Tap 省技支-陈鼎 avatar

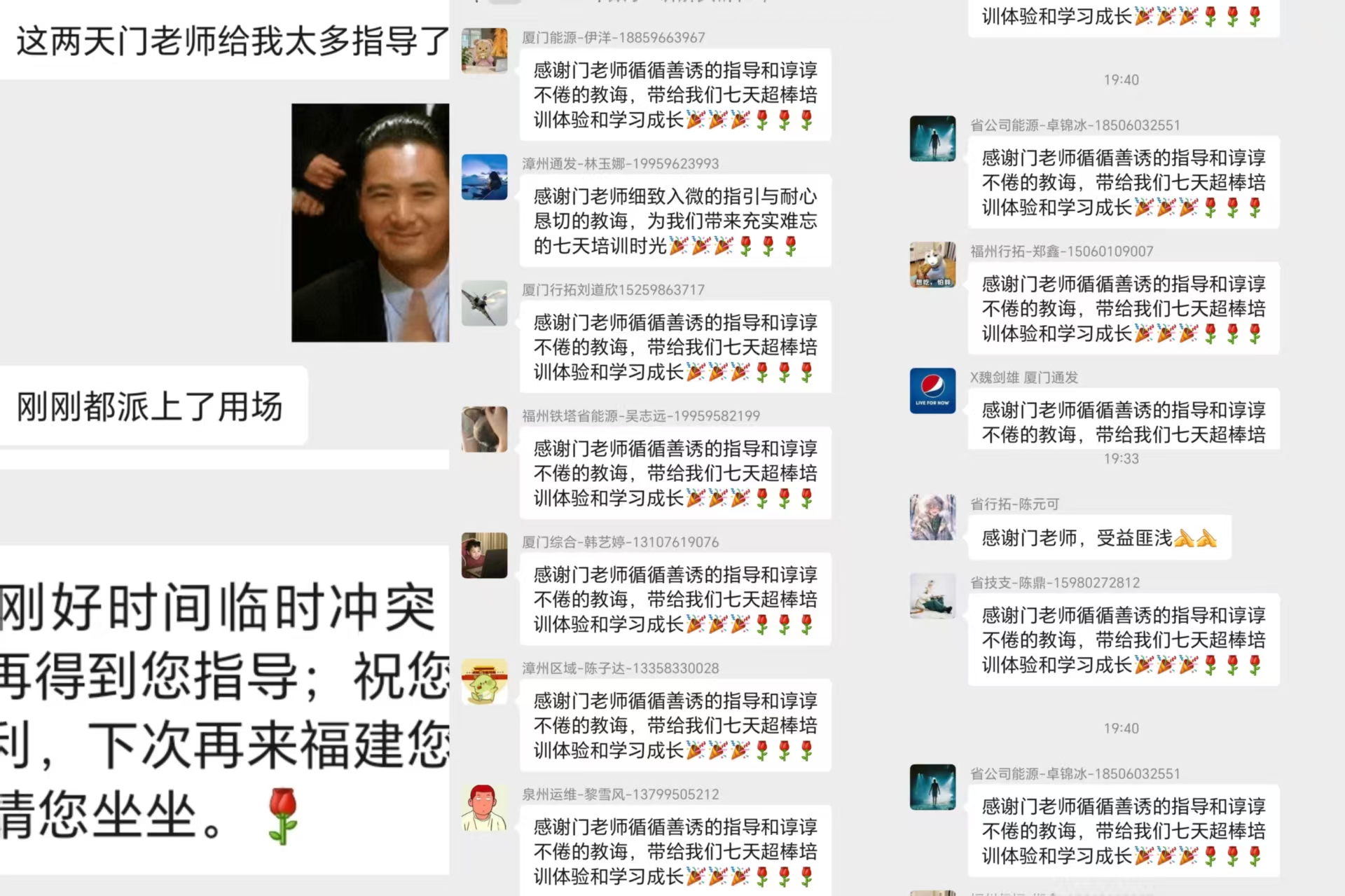[932, 595]
